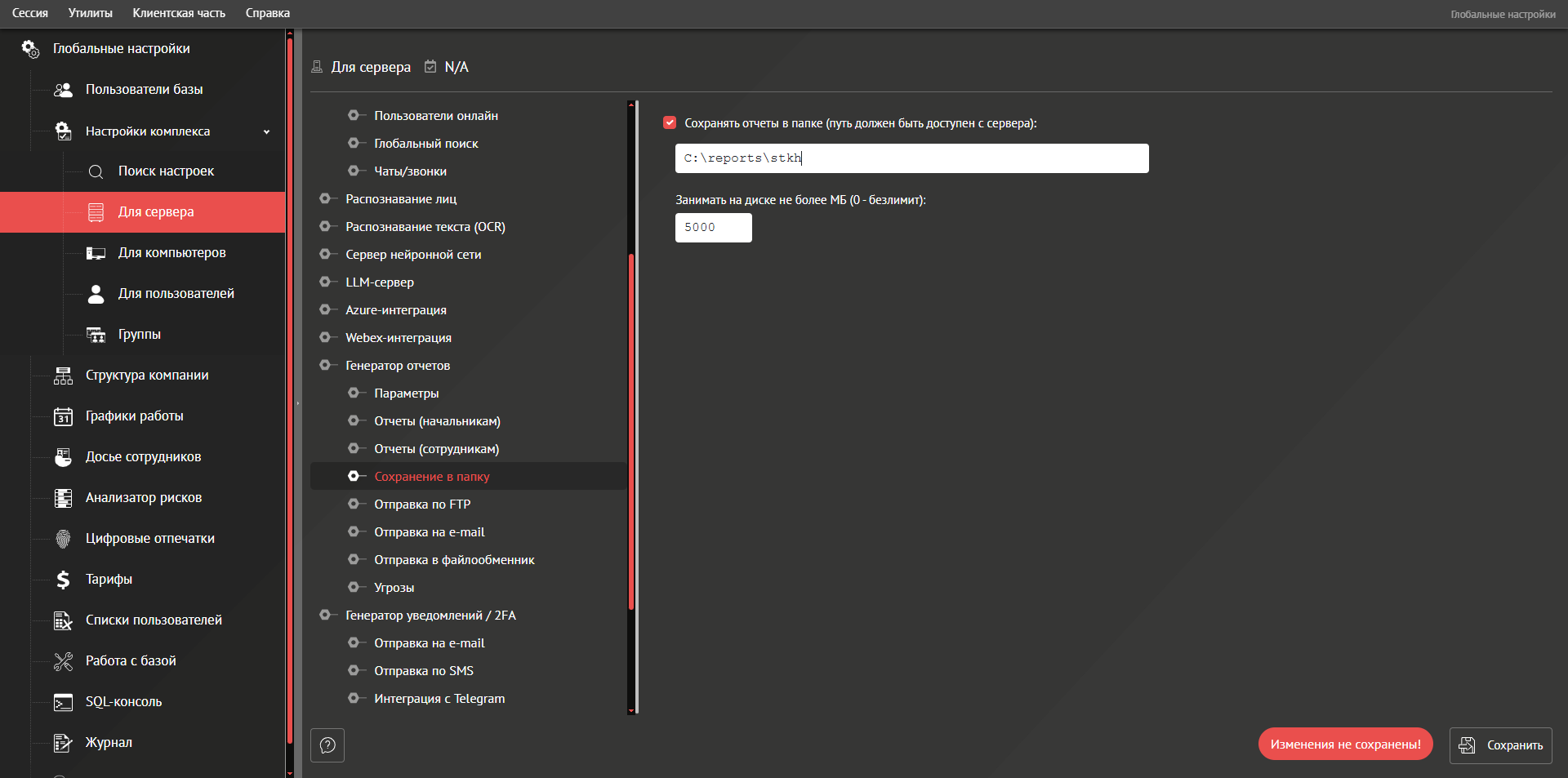Open the Risk analyzer icon

(x=63, y=498)
